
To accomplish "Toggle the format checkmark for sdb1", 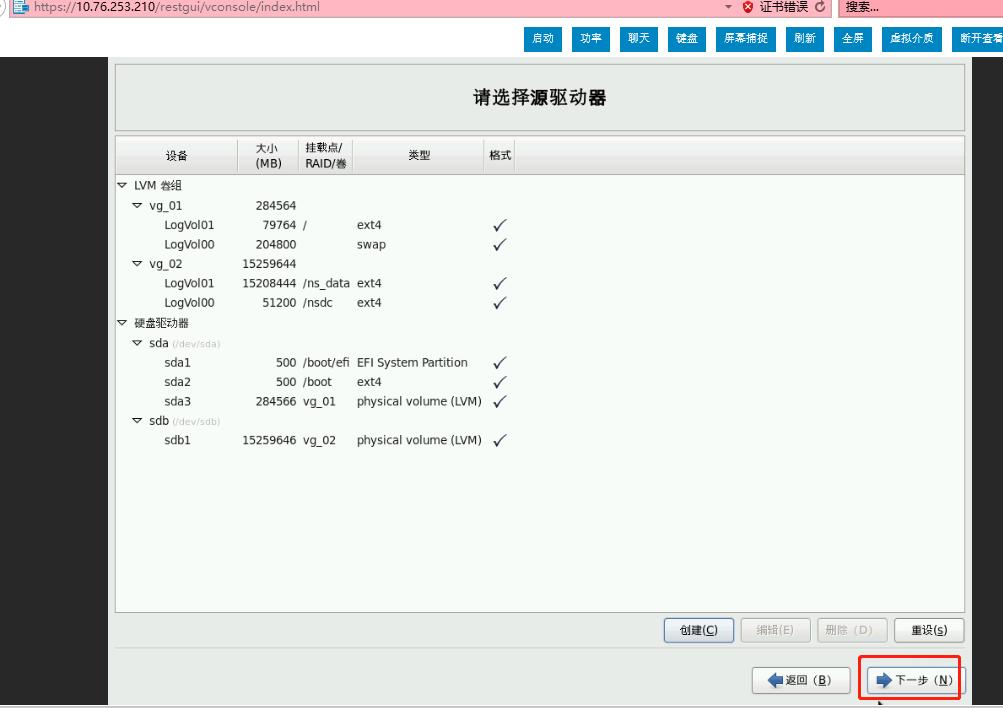I will click(x=499, y=440).
